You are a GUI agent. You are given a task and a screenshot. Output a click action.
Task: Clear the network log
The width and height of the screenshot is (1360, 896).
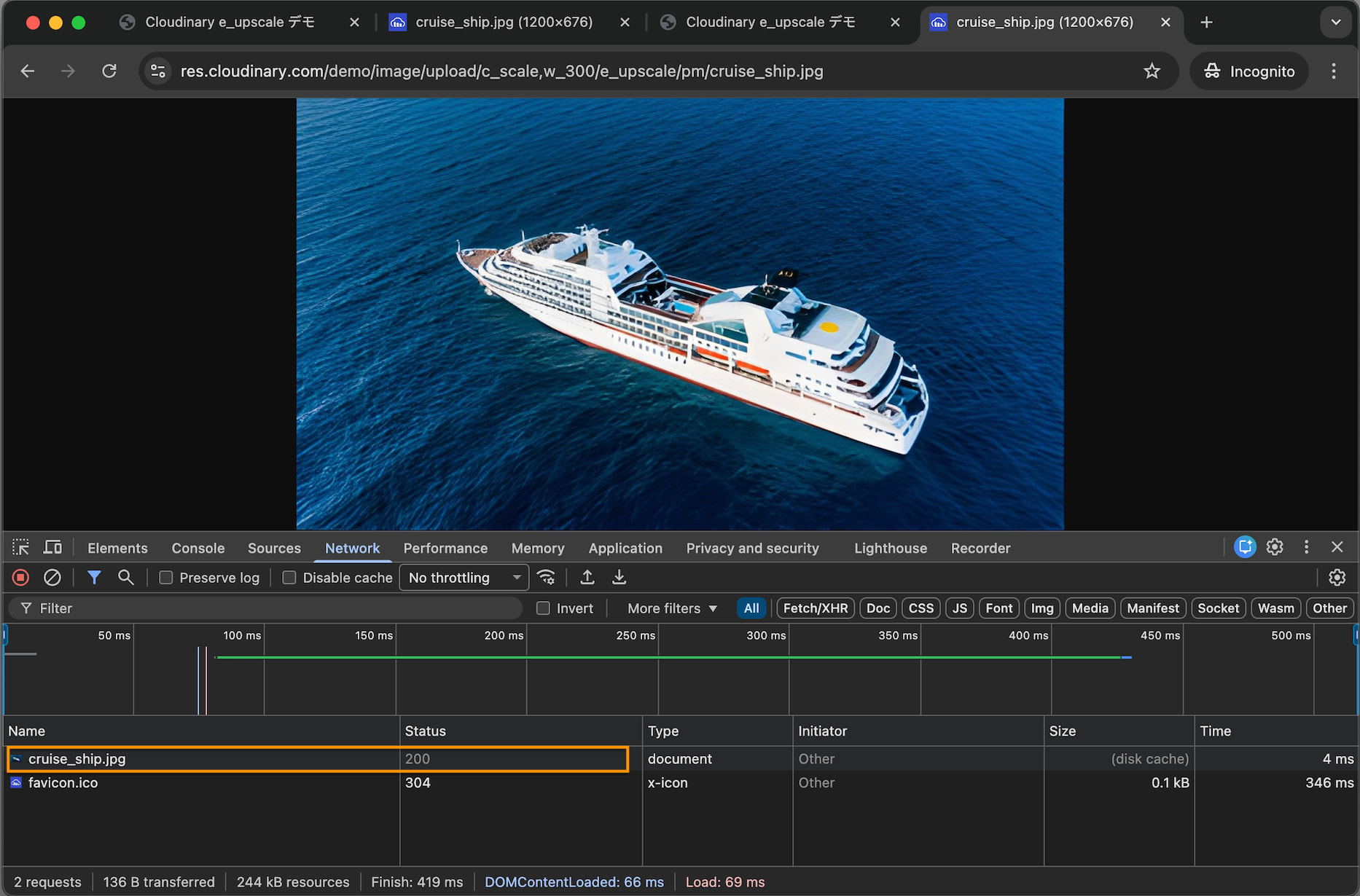(52, 578)
